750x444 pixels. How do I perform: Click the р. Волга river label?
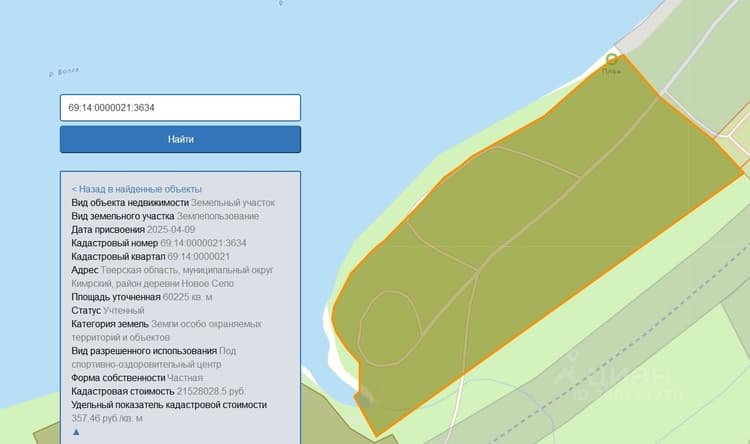64,72
